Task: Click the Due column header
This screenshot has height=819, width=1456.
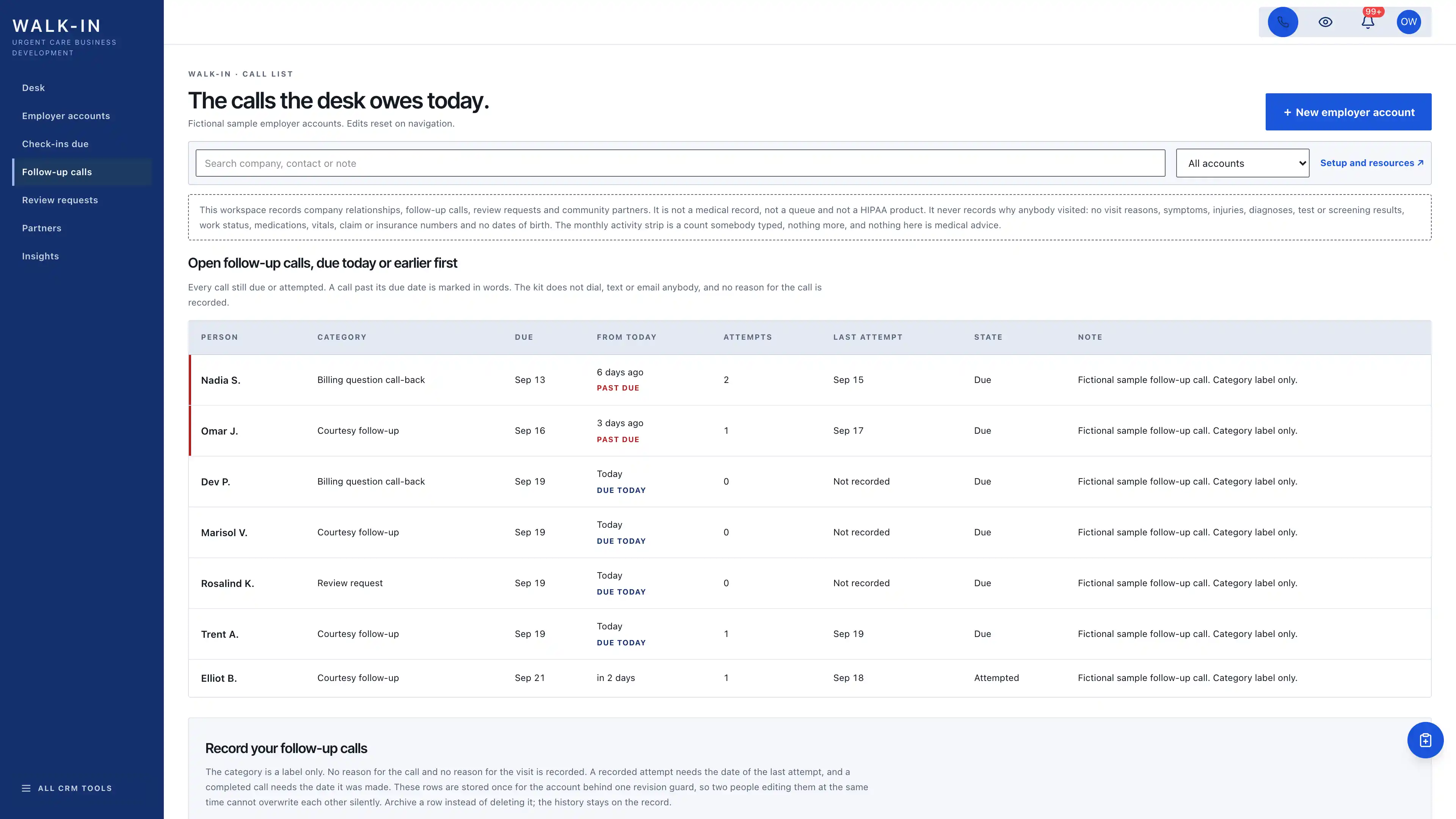Action: pos(524,337)
